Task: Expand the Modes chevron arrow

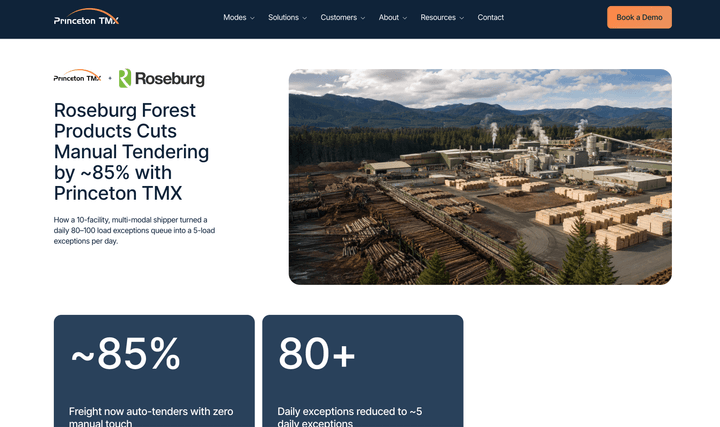Action: (252, 18)
